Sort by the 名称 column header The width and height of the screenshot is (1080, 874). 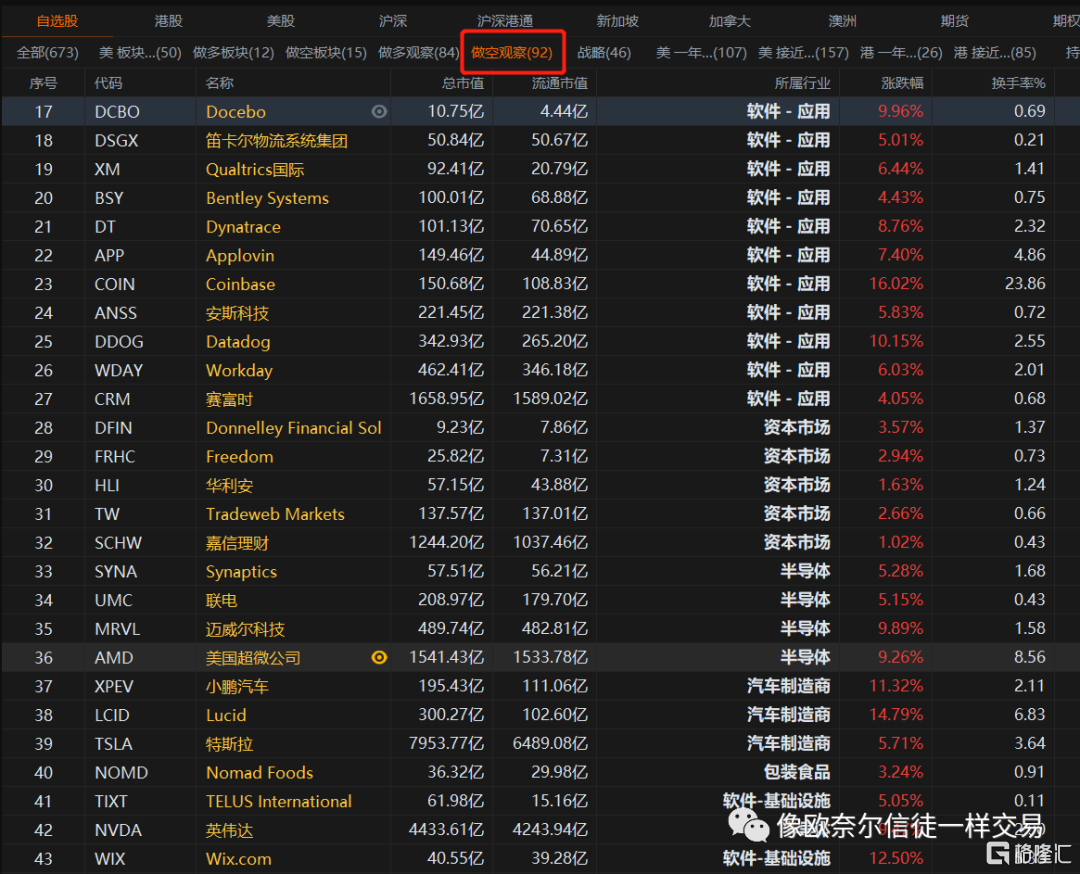tap(220, 83)
